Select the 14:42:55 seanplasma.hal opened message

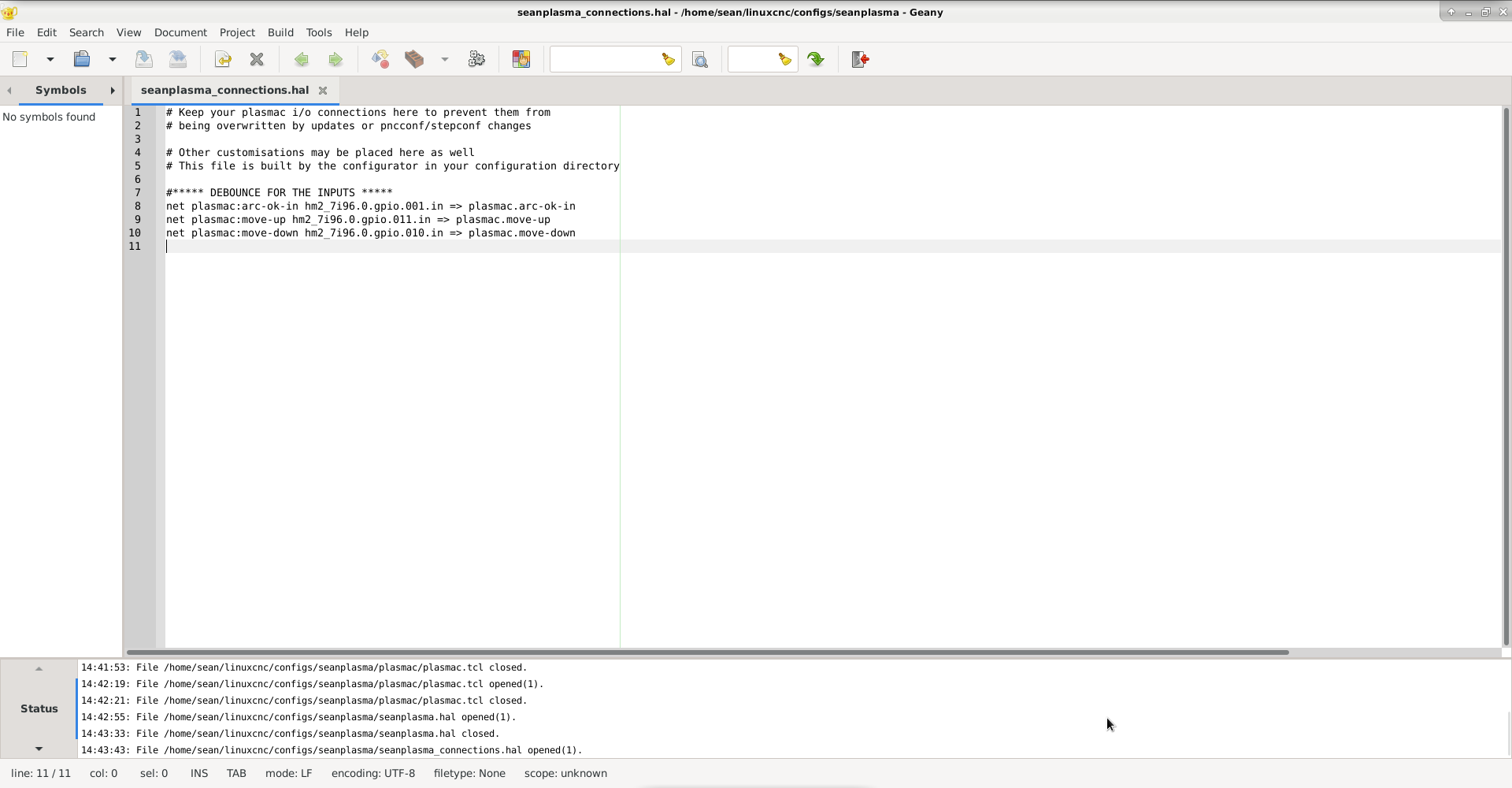(x=298, y=717)
